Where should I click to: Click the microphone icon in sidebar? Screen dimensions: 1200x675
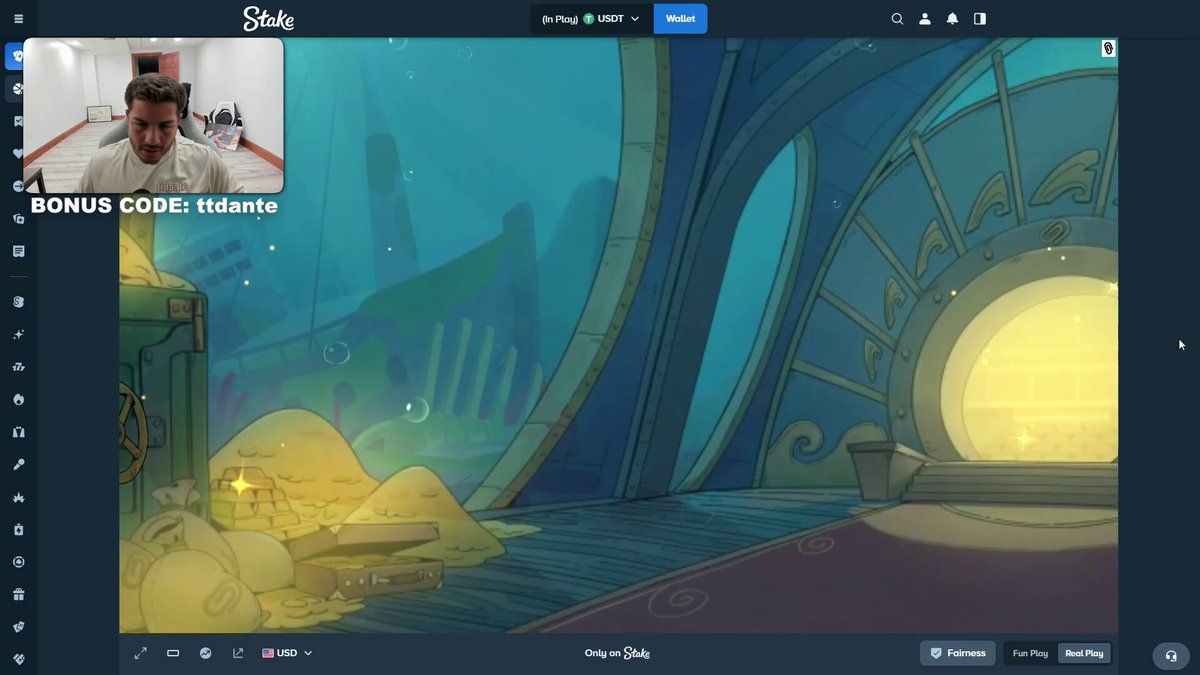[18, 465]
